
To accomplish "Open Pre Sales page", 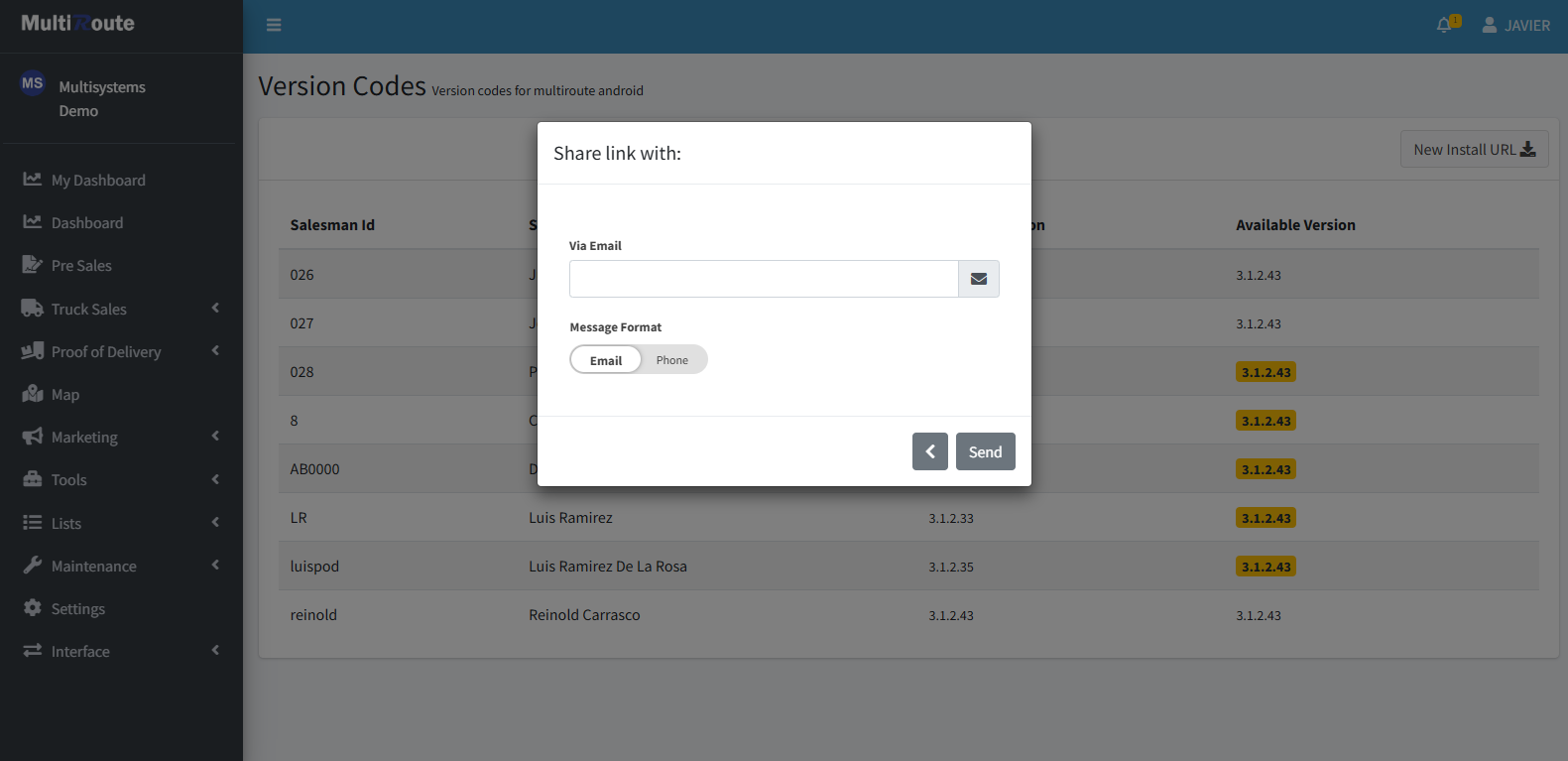I will point(81,265).
